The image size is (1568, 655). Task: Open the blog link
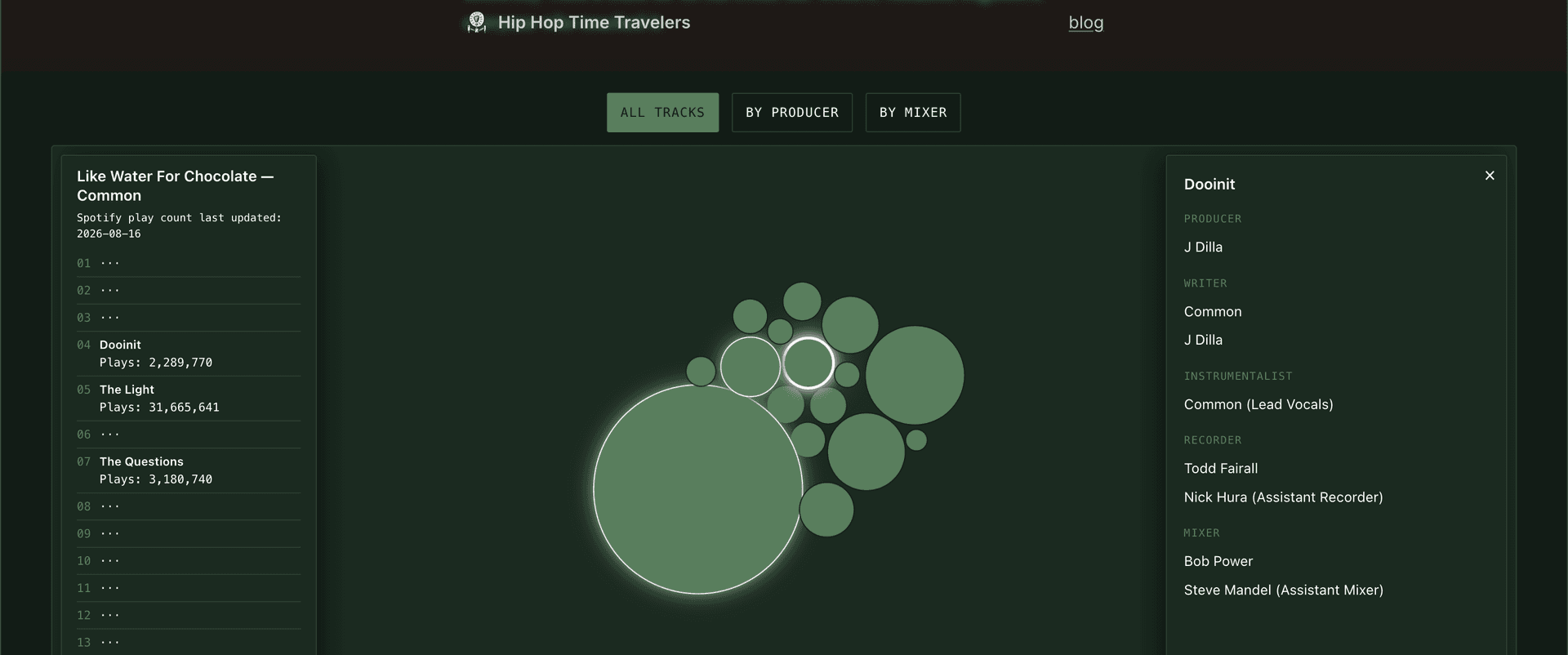[x=1085, y=23]
